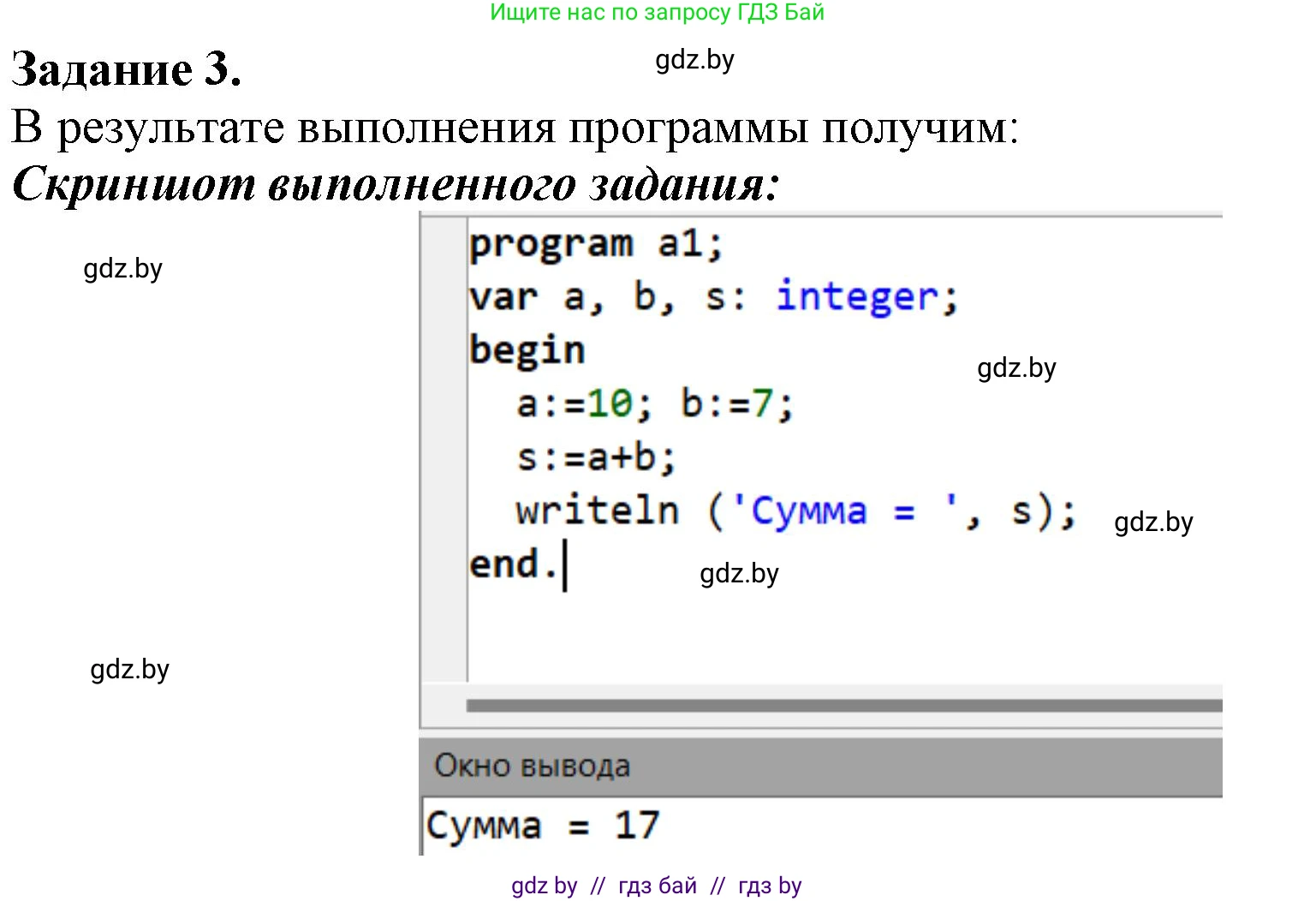Place cursor on "b:=7;" assignment

coord(736,404)
